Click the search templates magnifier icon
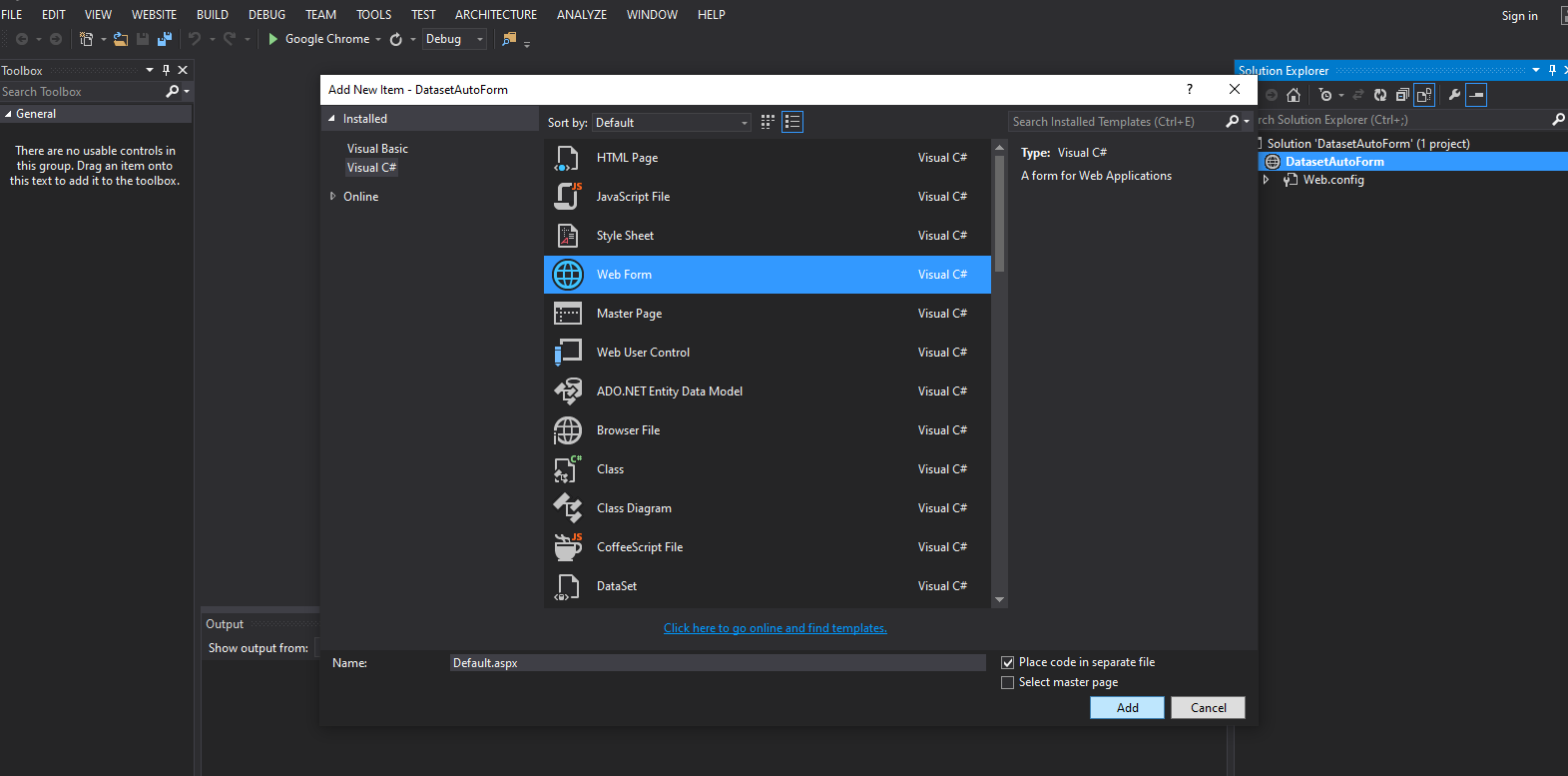 (x=1233, y=121)
